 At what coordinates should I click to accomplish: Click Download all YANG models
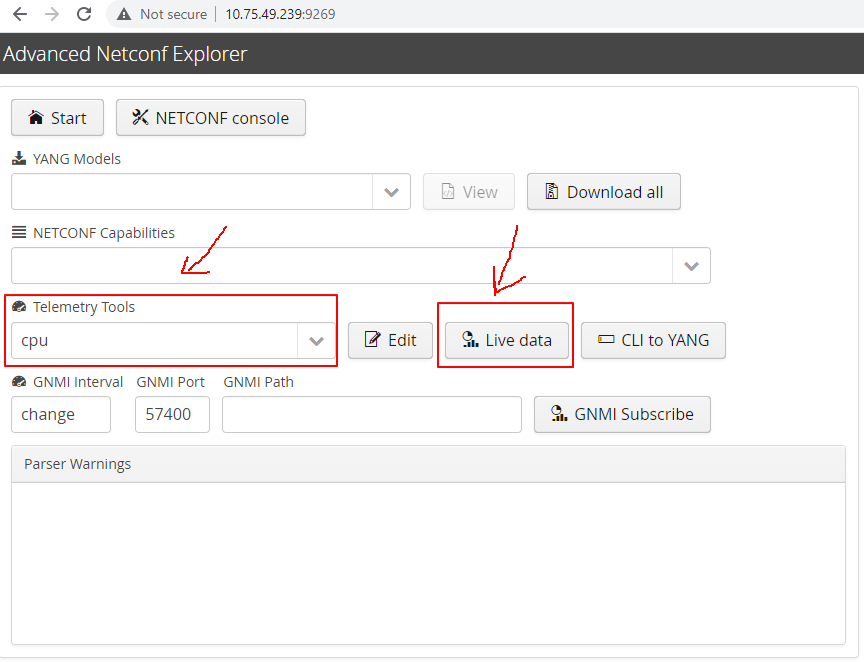[604, 192]
